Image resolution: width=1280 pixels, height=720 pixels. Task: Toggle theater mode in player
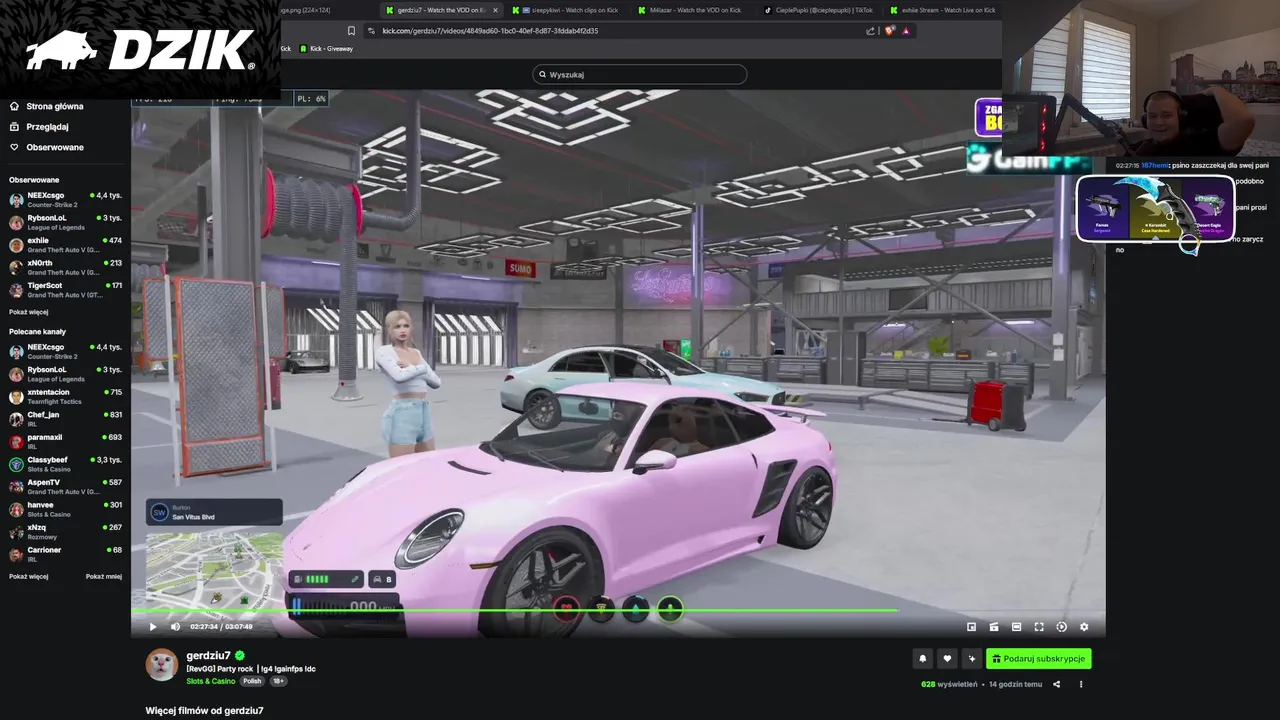pos(1016,627)
